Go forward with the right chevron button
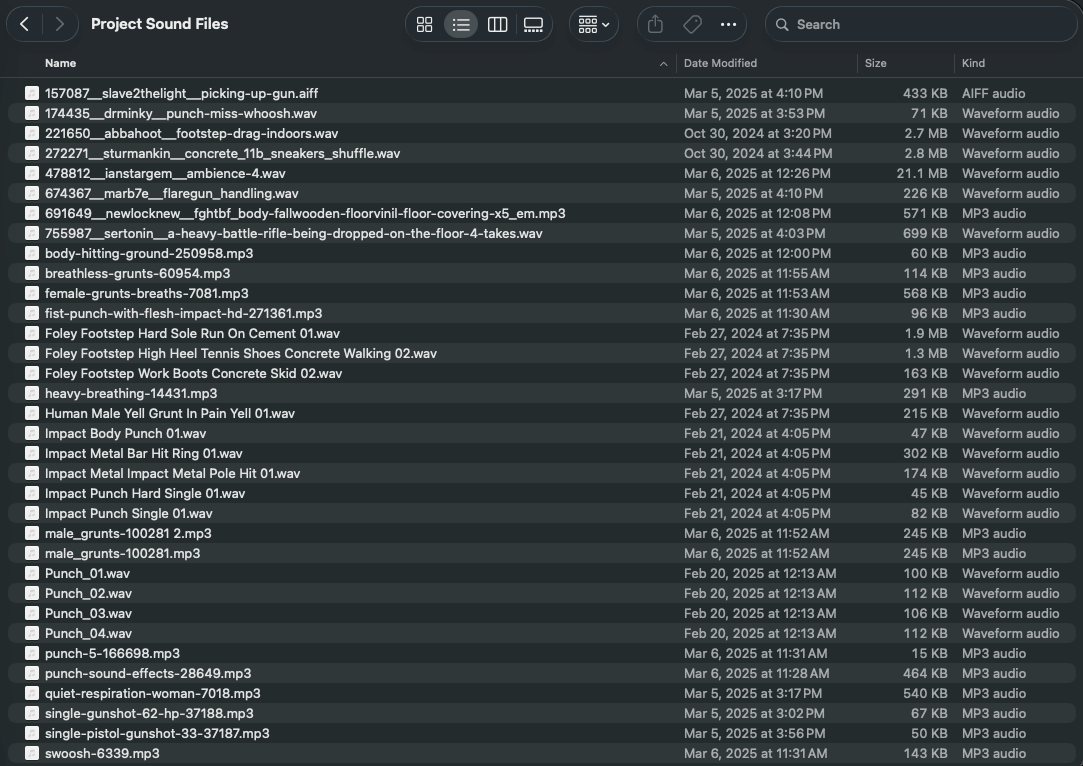The image size is (1083, 766). click(x=59, y=24)
